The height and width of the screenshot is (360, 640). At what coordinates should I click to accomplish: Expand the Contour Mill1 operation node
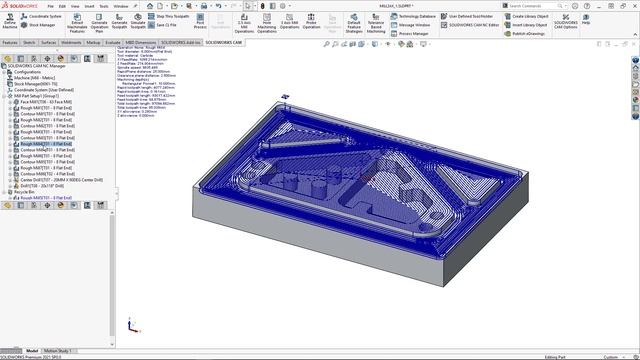(x=10, y=114)
